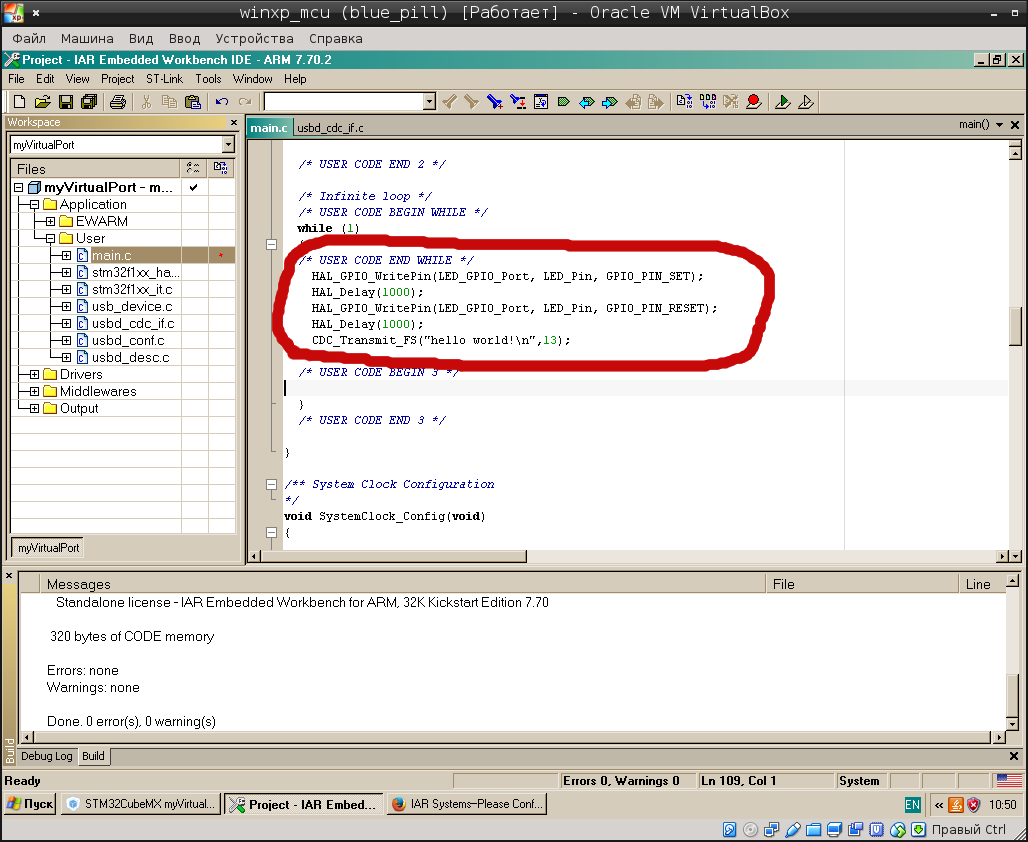Toggle a bookmark with the green flag icon
This screenshot has height=842, width=1028.
click(563, 102)
